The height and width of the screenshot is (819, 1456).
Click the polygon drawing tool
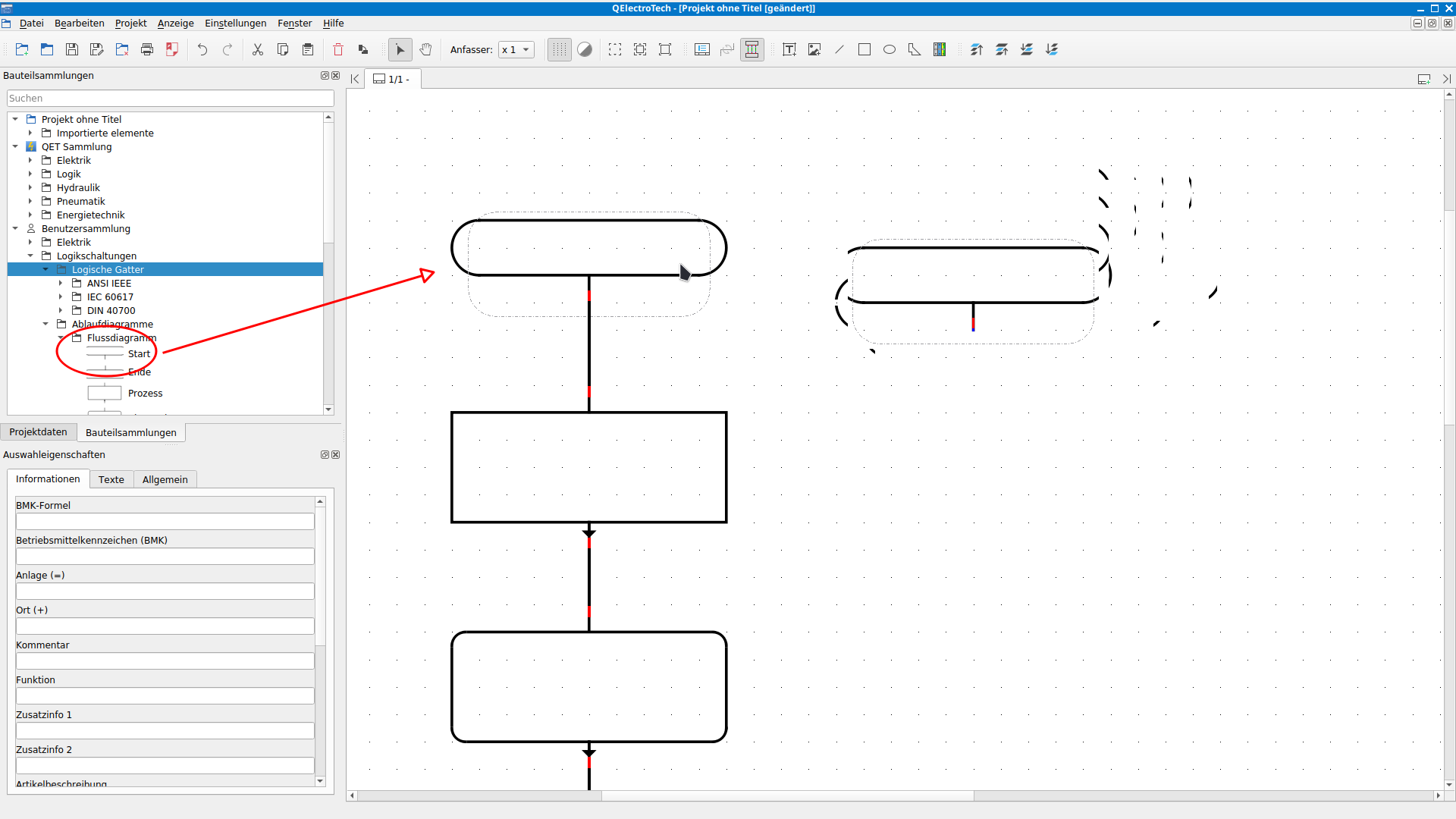[x=915, y=49]
